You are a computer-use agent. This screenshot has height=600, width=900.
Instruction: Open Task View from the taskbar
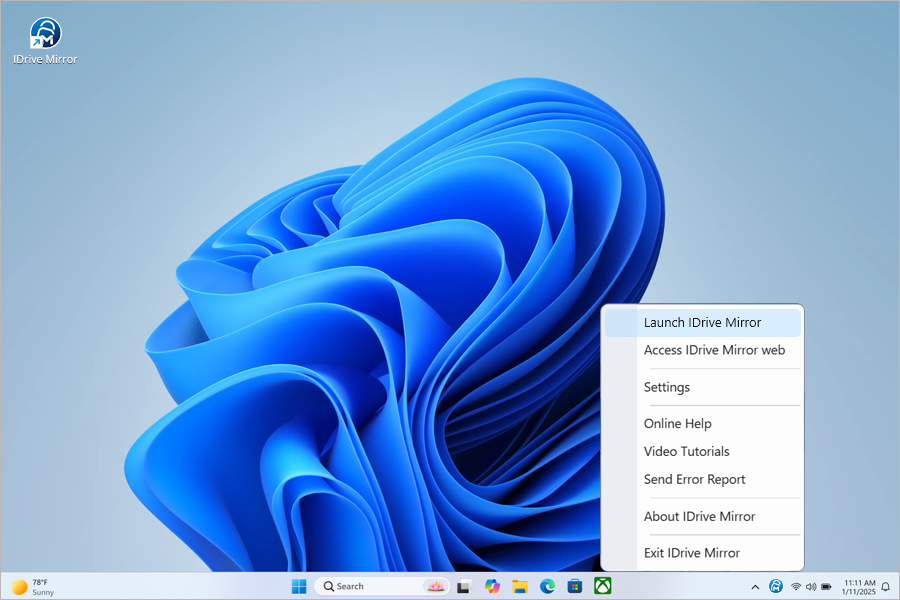coord(465,586)
